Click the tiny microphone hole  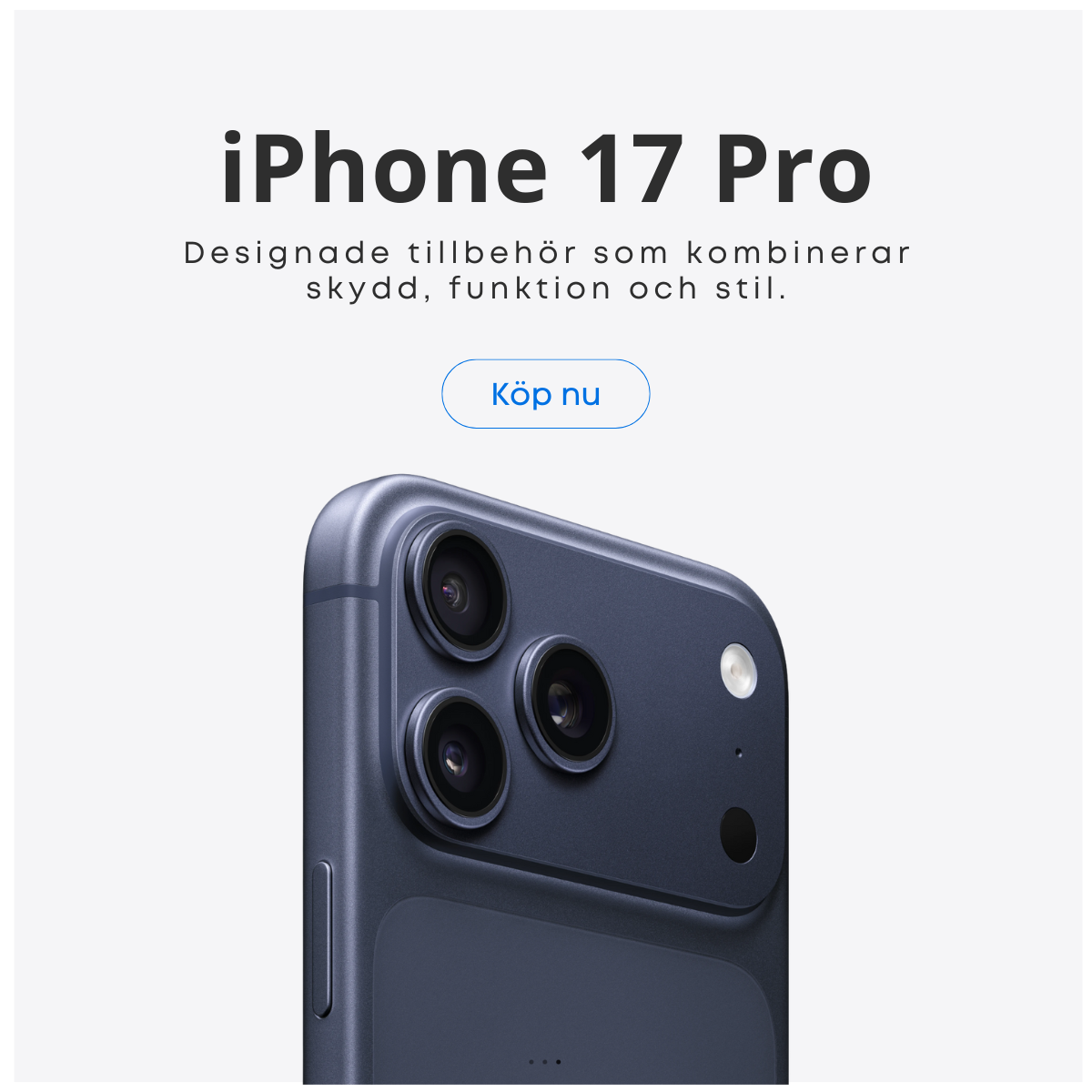[738, 753]
